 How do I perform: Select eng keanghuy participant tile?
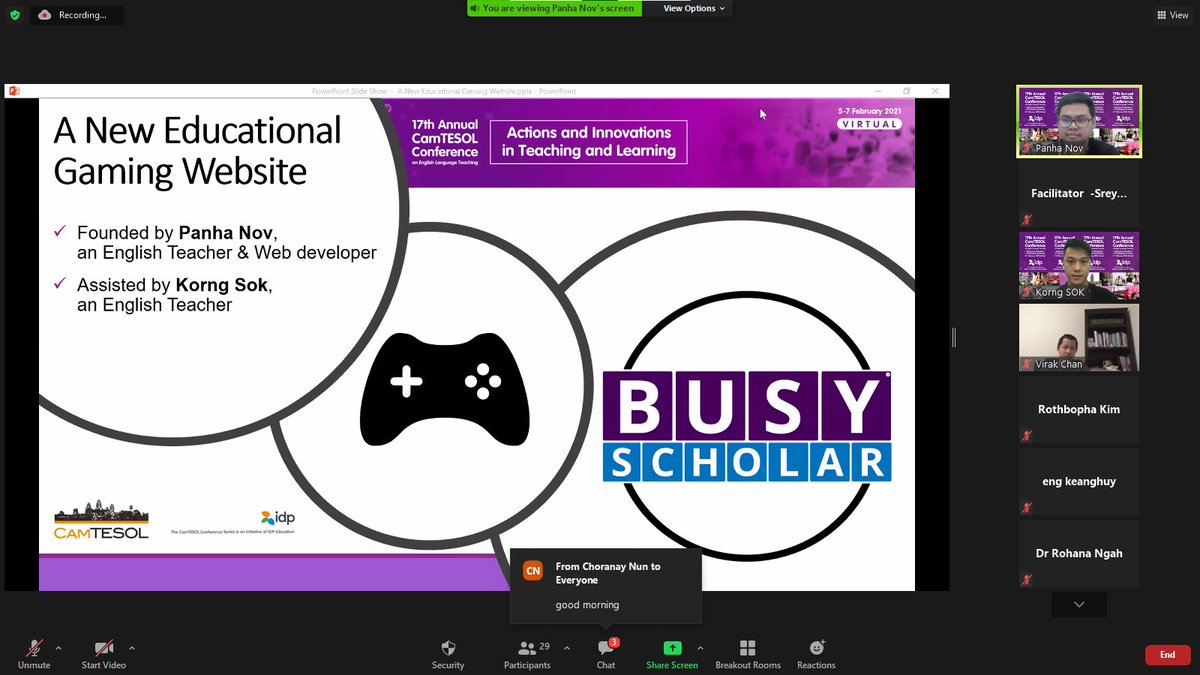(1079, 482)
